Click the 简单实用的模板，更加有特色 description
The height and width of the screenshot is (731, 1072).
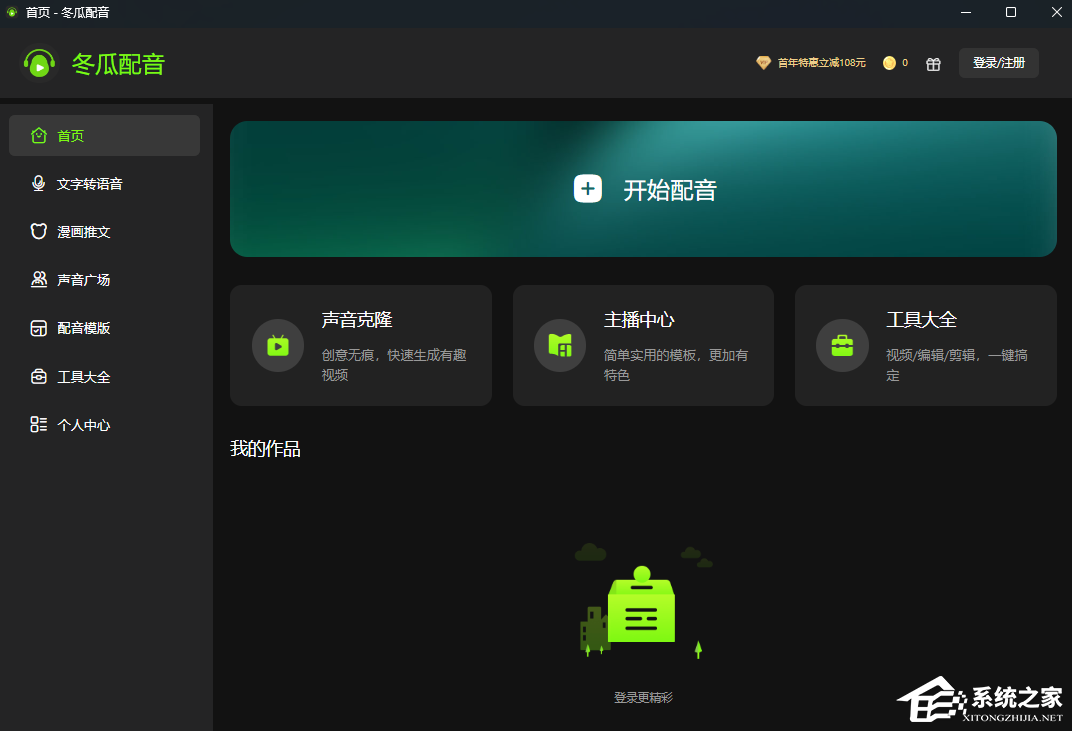point(676,365)
